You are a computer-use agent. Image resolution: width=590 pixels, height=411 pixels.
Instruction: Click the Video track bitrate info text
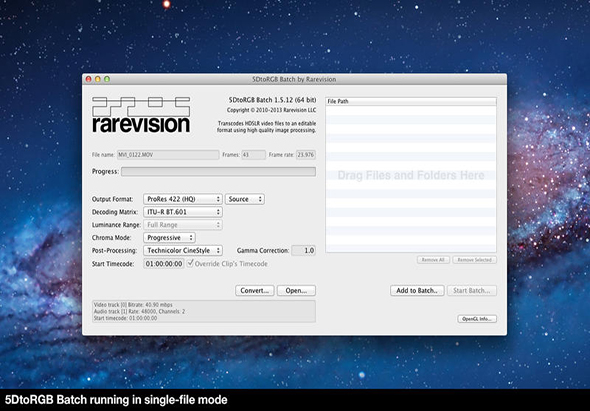pyautogui.click(x=133, y=304)
